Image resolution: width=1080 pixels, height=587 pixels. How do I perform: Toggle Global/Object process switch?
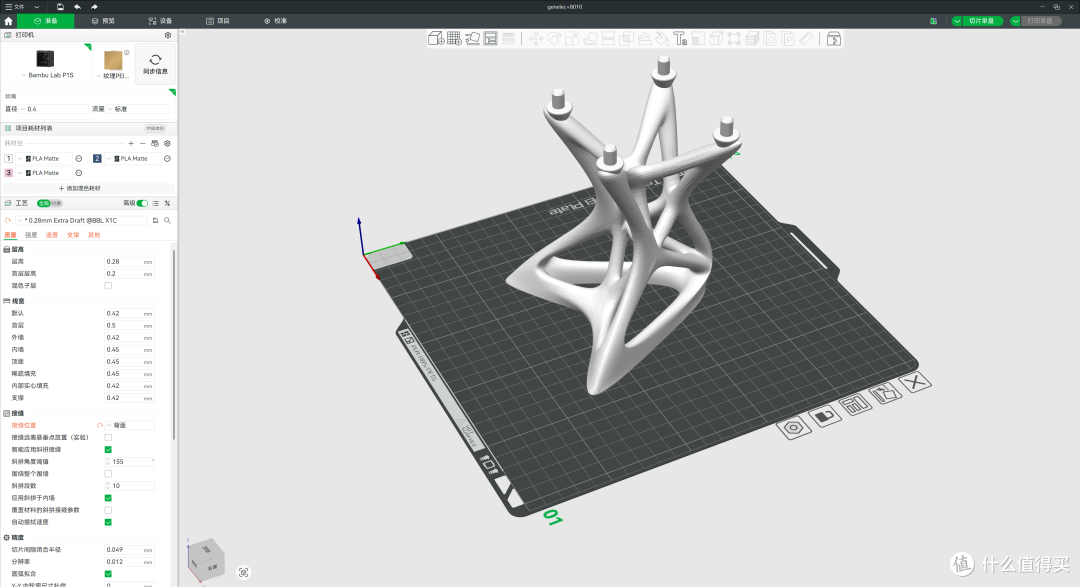pyautogui.click(x=50, y=203)
